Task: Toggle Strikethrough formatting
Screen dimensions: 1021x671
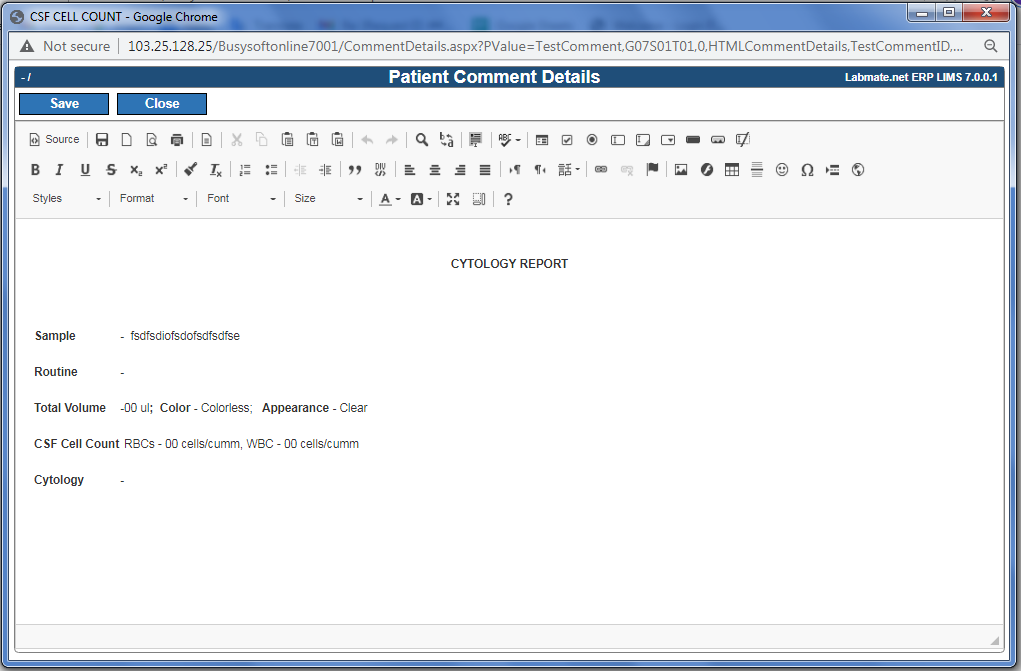Action: [x=111, y=170]
